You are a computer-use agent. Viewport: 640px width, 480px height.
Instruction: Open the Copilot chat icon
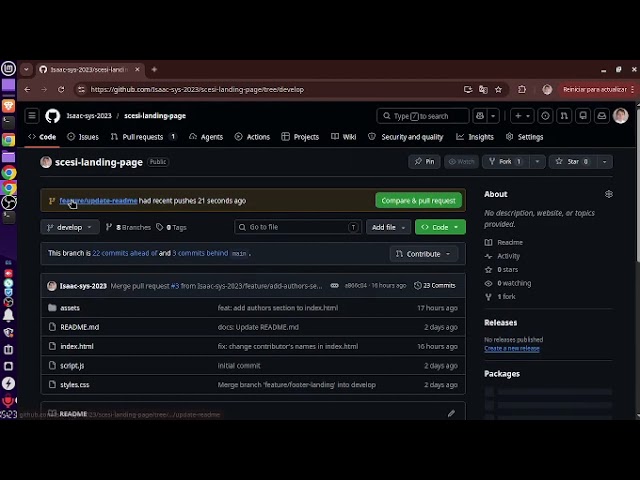480,116
